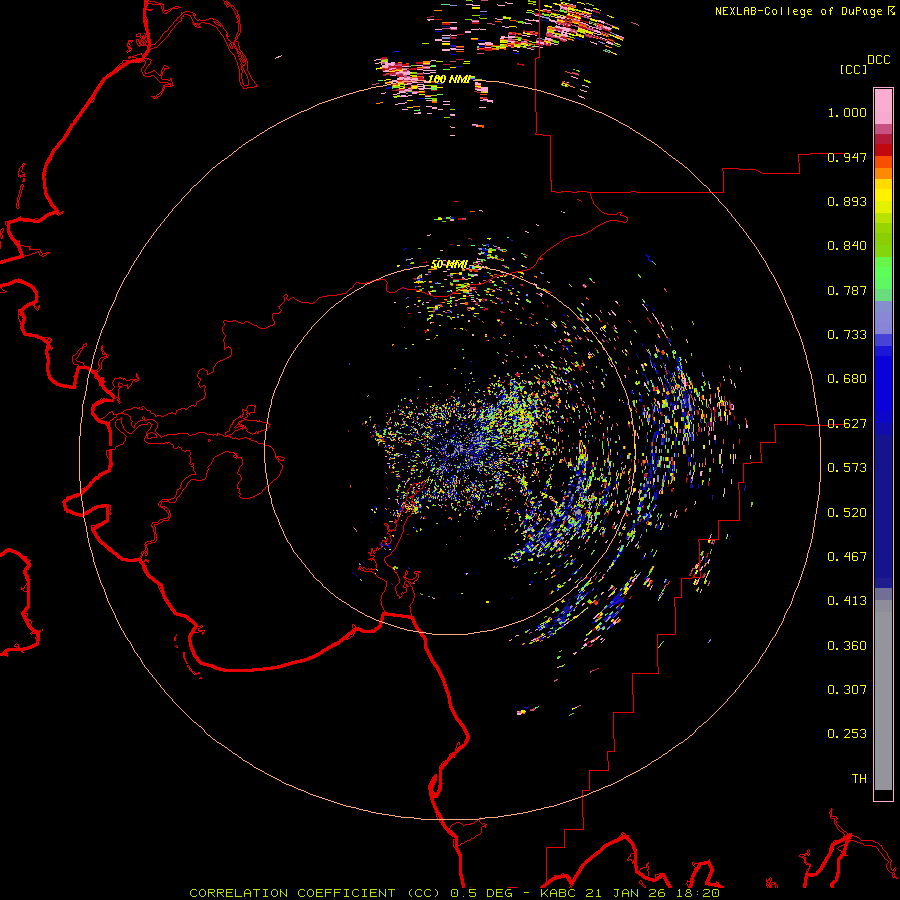
Task: Select the 1.000 scale value
Action: 847,112
